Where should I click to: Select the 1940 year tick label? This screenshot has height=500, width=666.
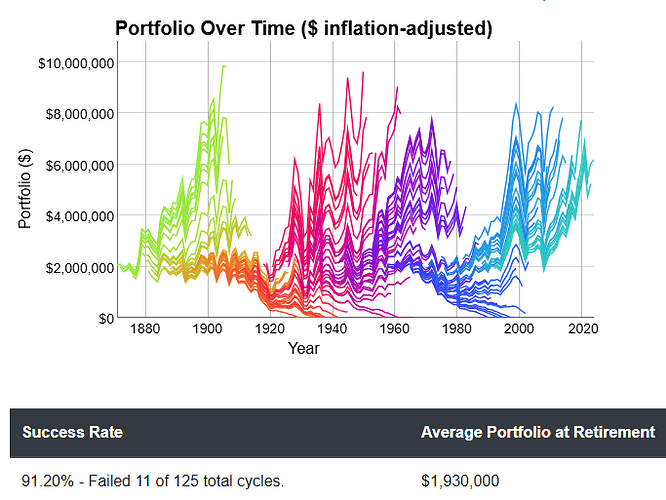[x=333, y=329]
